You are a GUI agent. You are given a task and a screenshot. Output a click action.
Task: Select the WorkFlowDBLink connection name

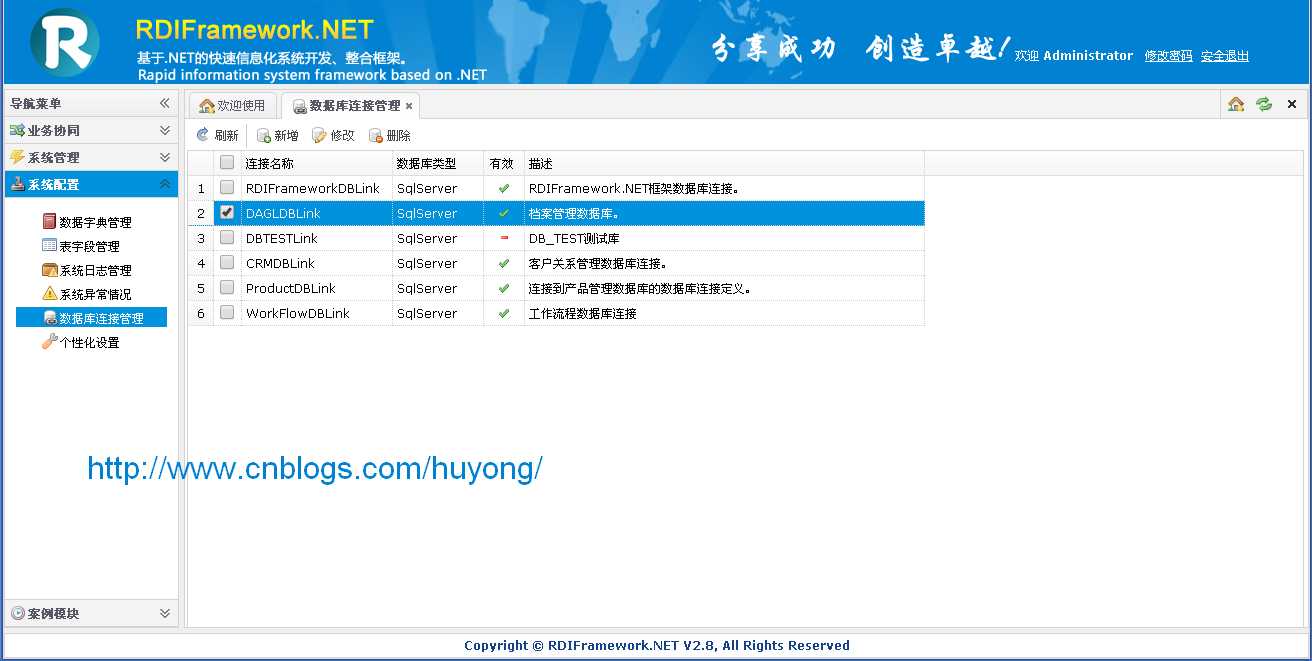[x=298, y=313]
